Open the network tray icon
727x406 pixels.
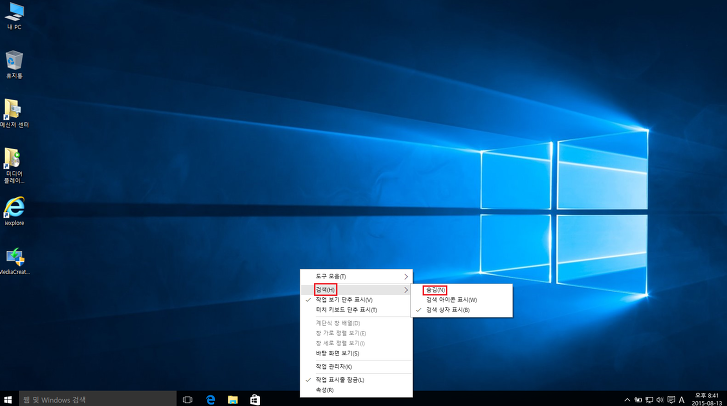point(649,400)
